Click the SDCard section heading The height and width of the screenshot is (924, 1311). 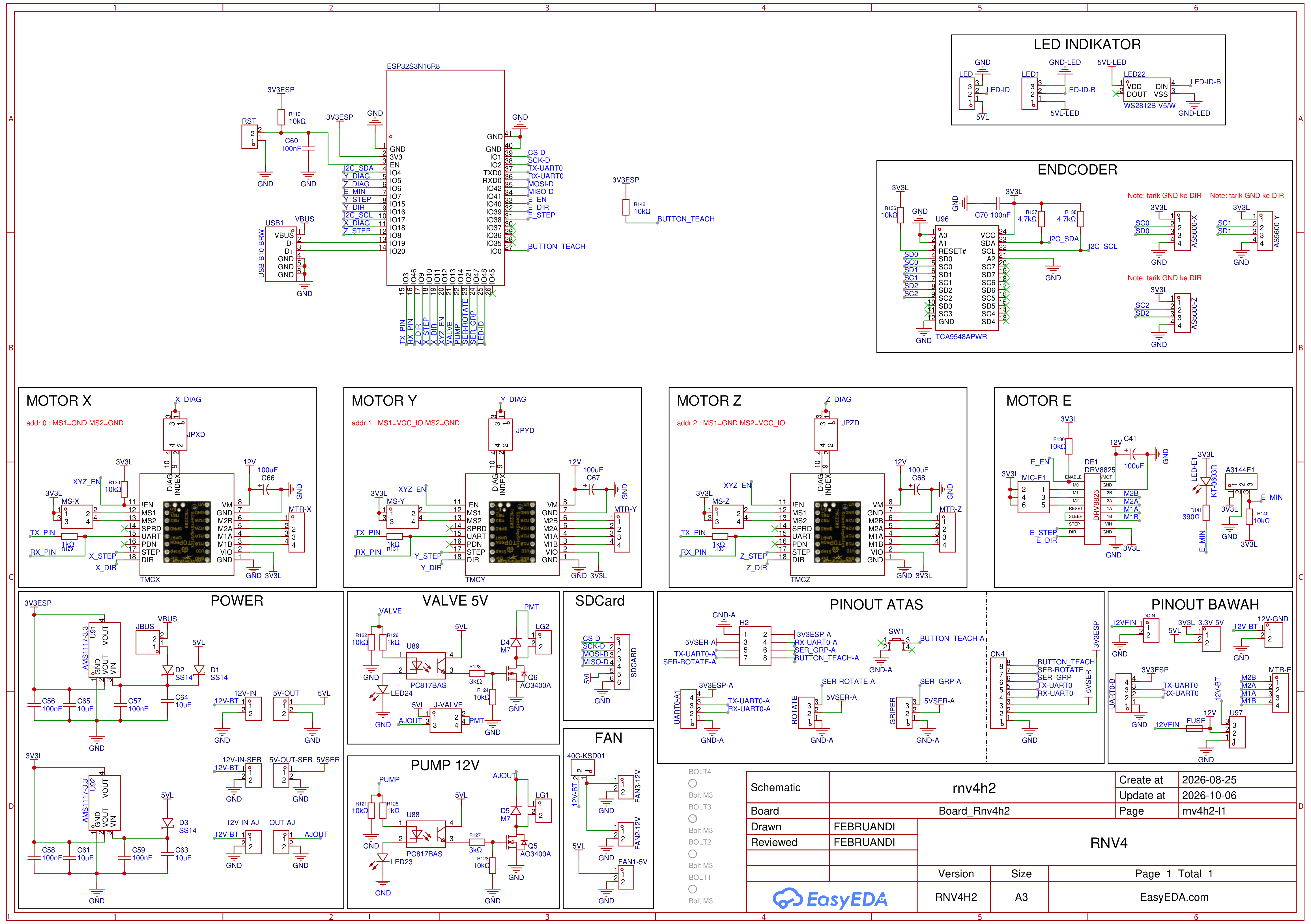599,600
